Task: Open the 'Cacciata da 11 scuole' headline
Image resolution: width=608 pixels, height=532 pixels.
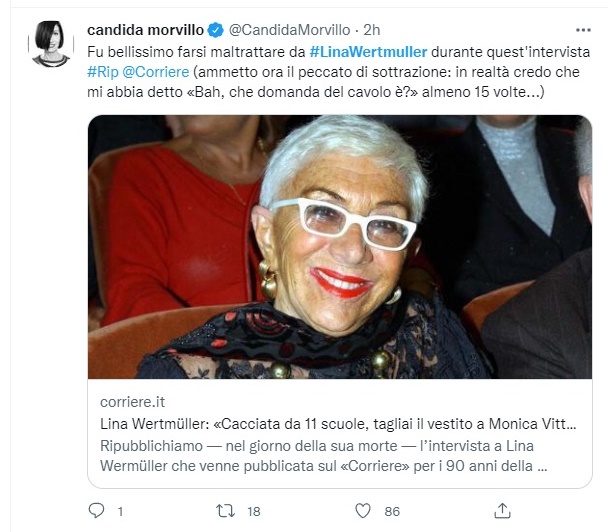Action: point(338,424)
